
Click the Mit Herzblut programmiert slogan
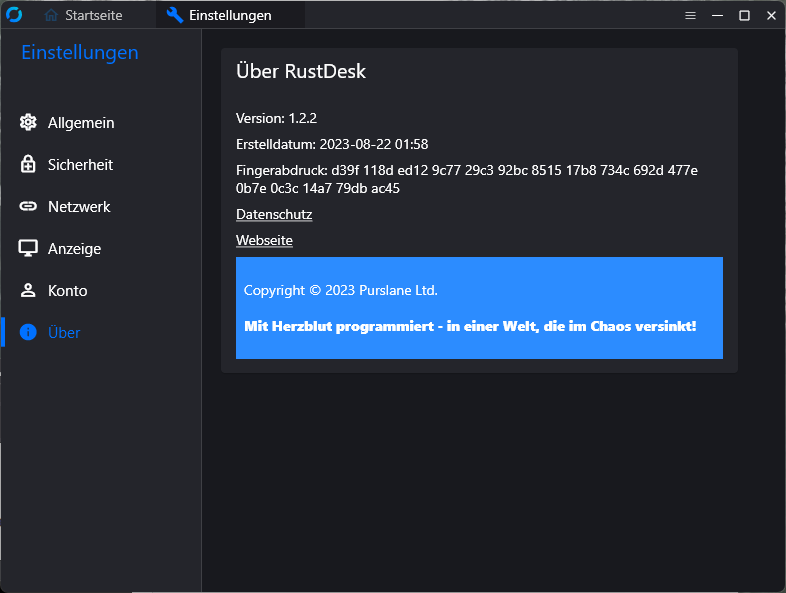tap(470, 326)
